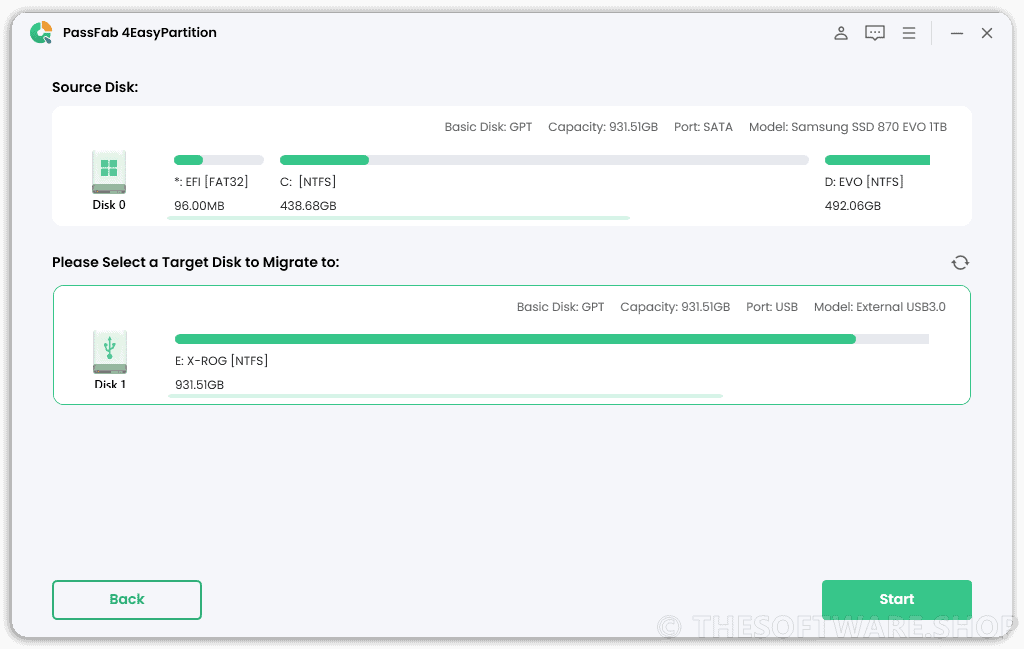Click the PassFab 4EasyPartition logo

41,33
